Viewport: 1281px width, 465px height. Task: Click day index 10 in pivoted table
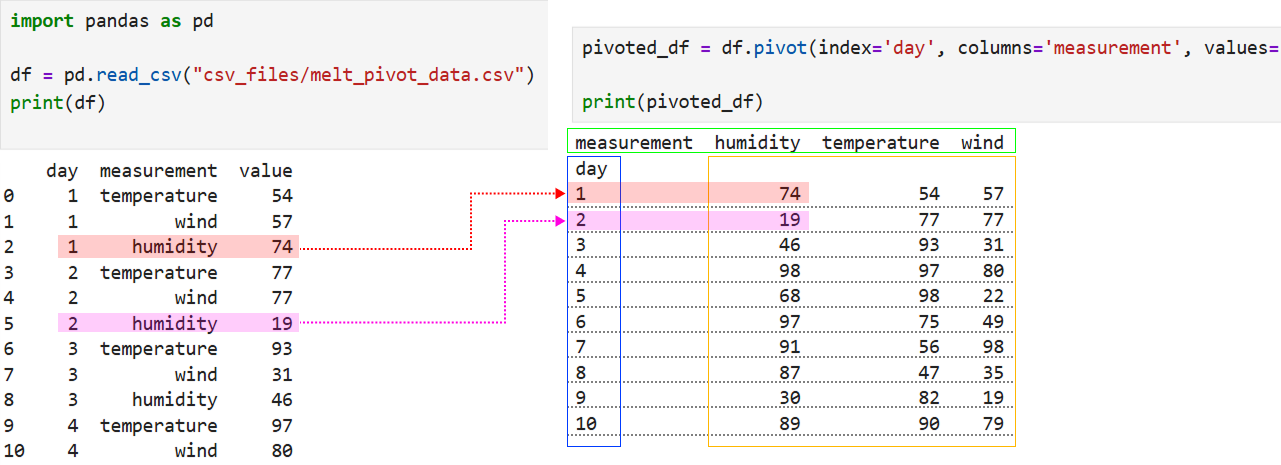(586, 425)
